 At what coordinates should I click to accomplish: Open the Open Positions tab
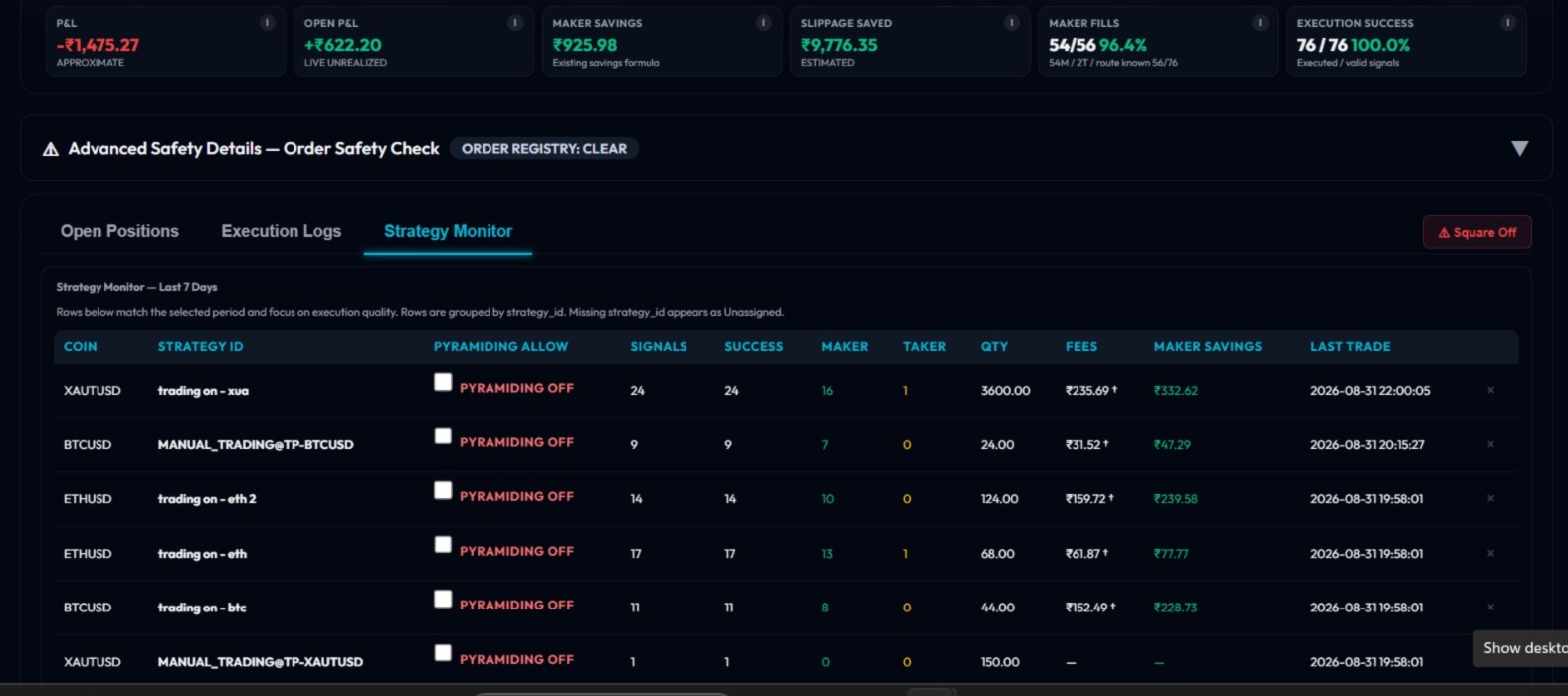[119, 231]
